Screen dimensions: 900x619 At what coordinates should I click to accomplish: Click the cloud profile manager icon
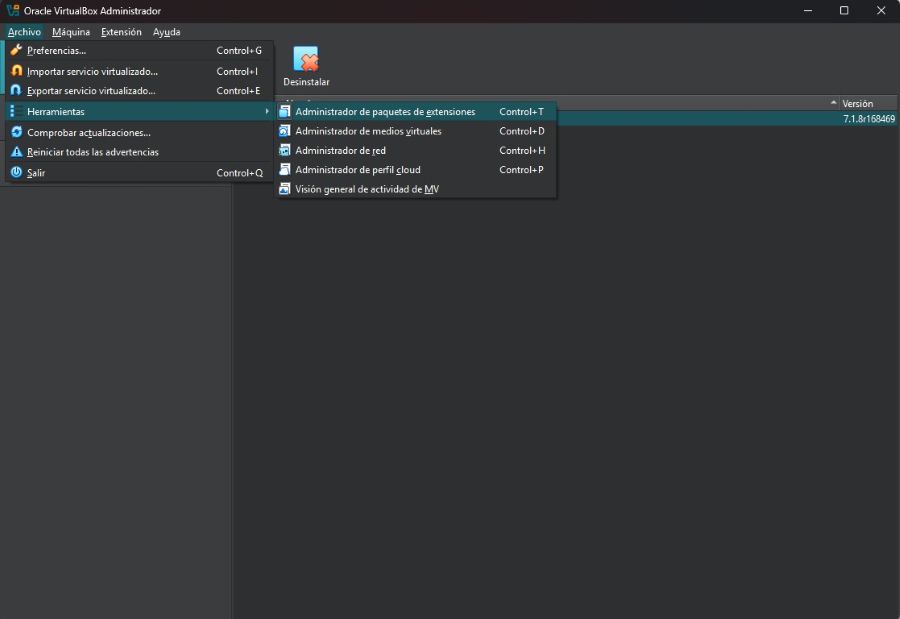pos(285,170)
